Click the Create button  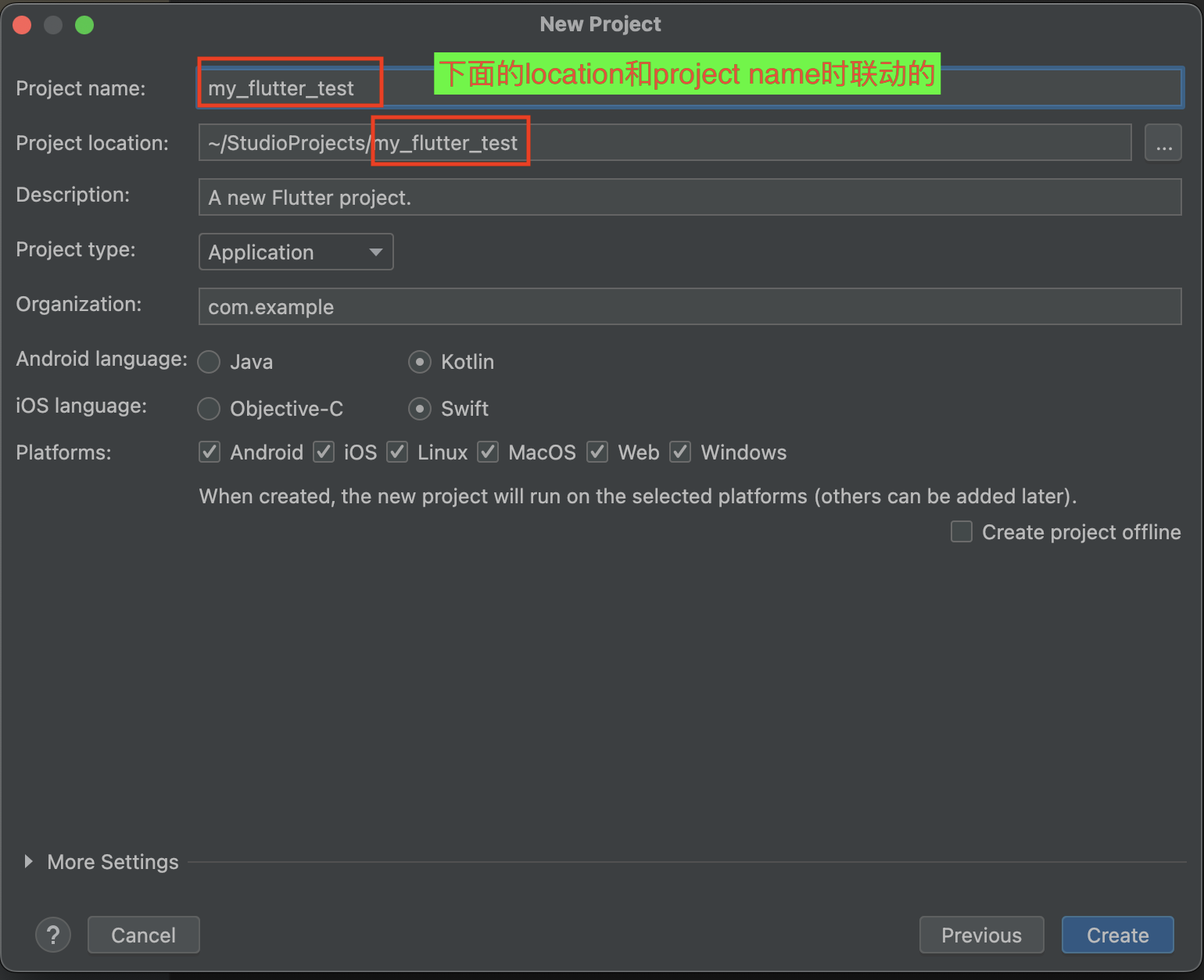pyautogui.click(x=1118, y=935)
